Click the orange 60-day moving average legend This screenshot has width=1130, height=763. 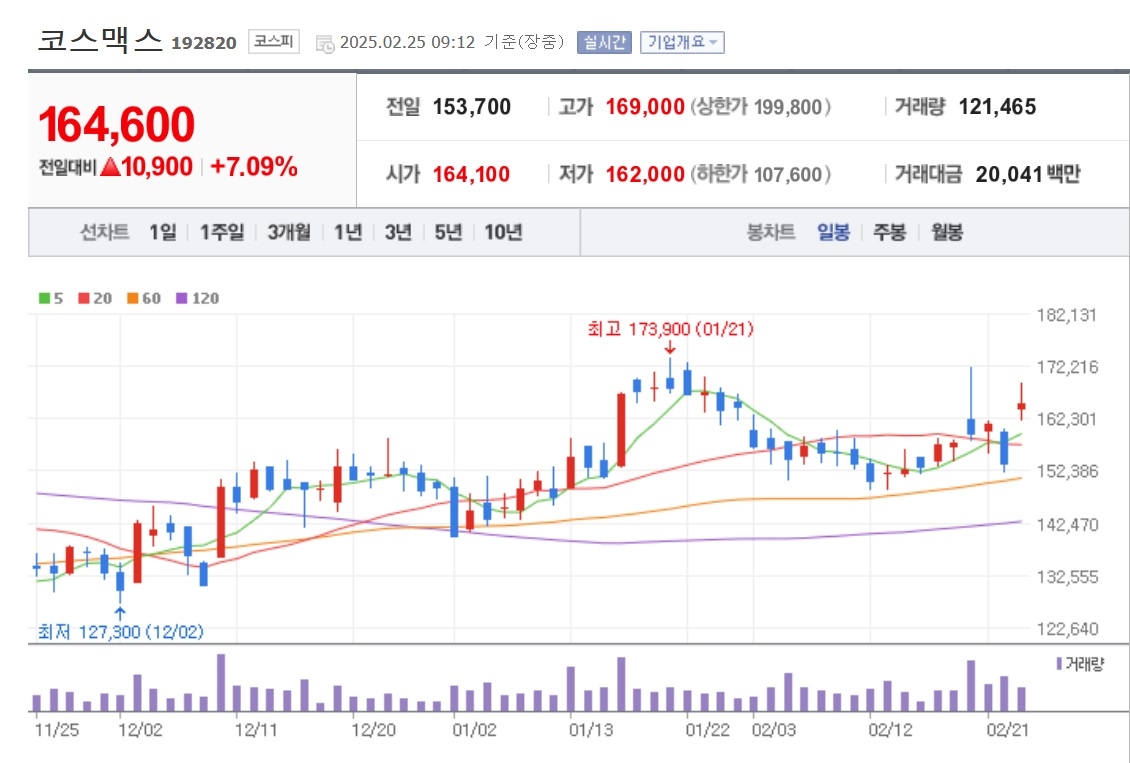click(143, 298)
